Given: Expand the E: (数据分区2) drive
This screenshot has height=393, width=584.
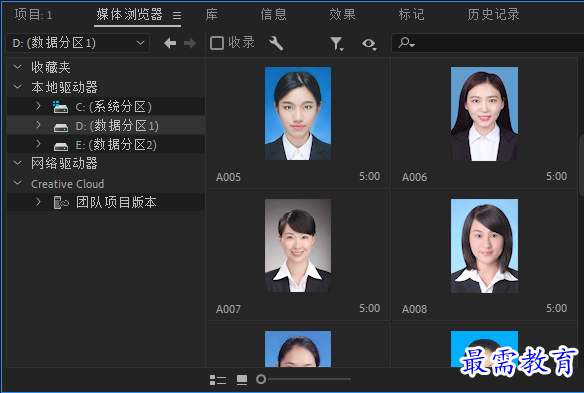Looking at the screenshot, I should tap(38, 144).
